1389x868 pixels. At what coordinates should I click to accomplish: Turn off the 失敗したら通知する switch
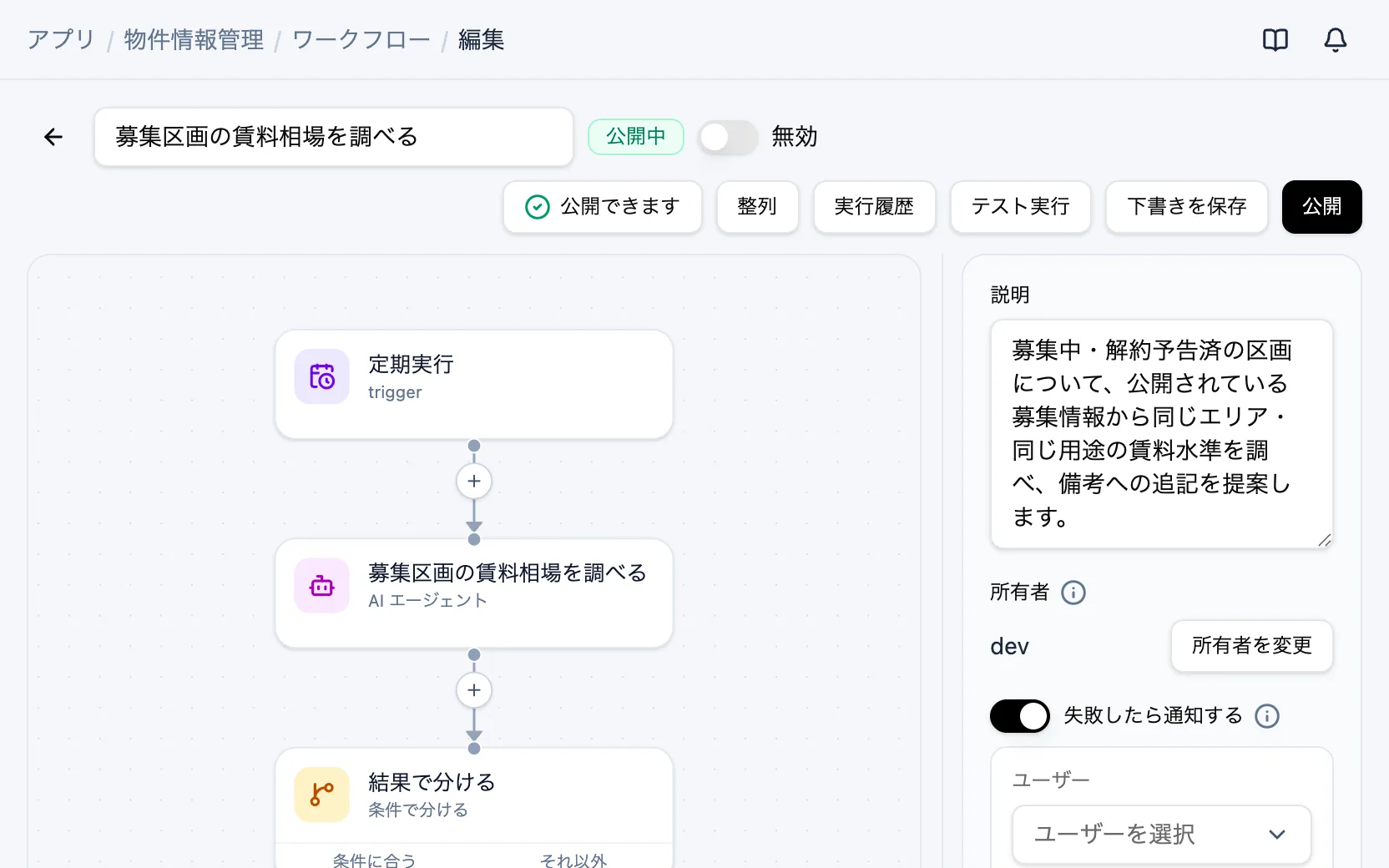[x=1020, y=716]
